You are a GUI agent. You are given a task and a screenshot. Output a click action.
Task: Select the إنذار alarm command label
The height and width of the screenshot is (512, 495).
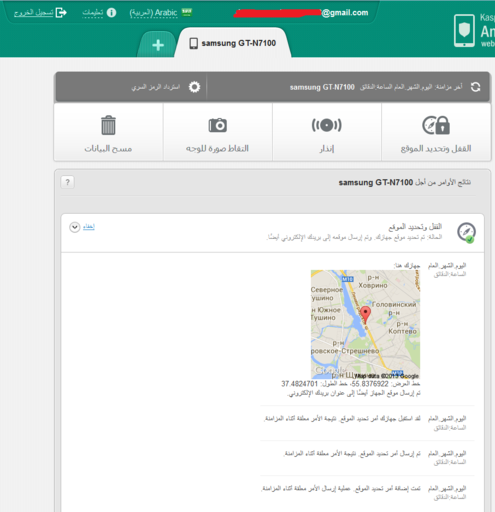tap(327, 148)
